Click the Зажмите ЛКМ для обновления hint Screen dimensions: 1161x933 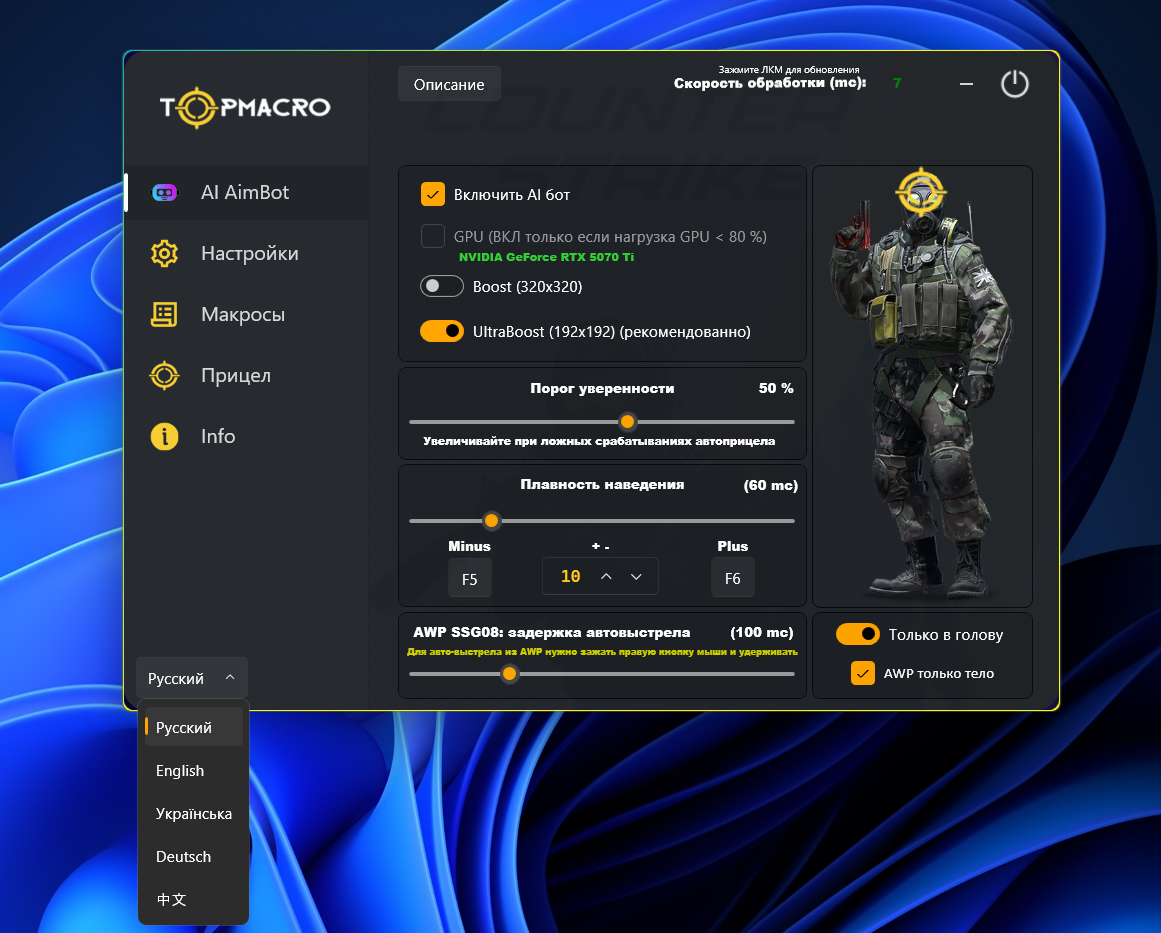point(789,70)
